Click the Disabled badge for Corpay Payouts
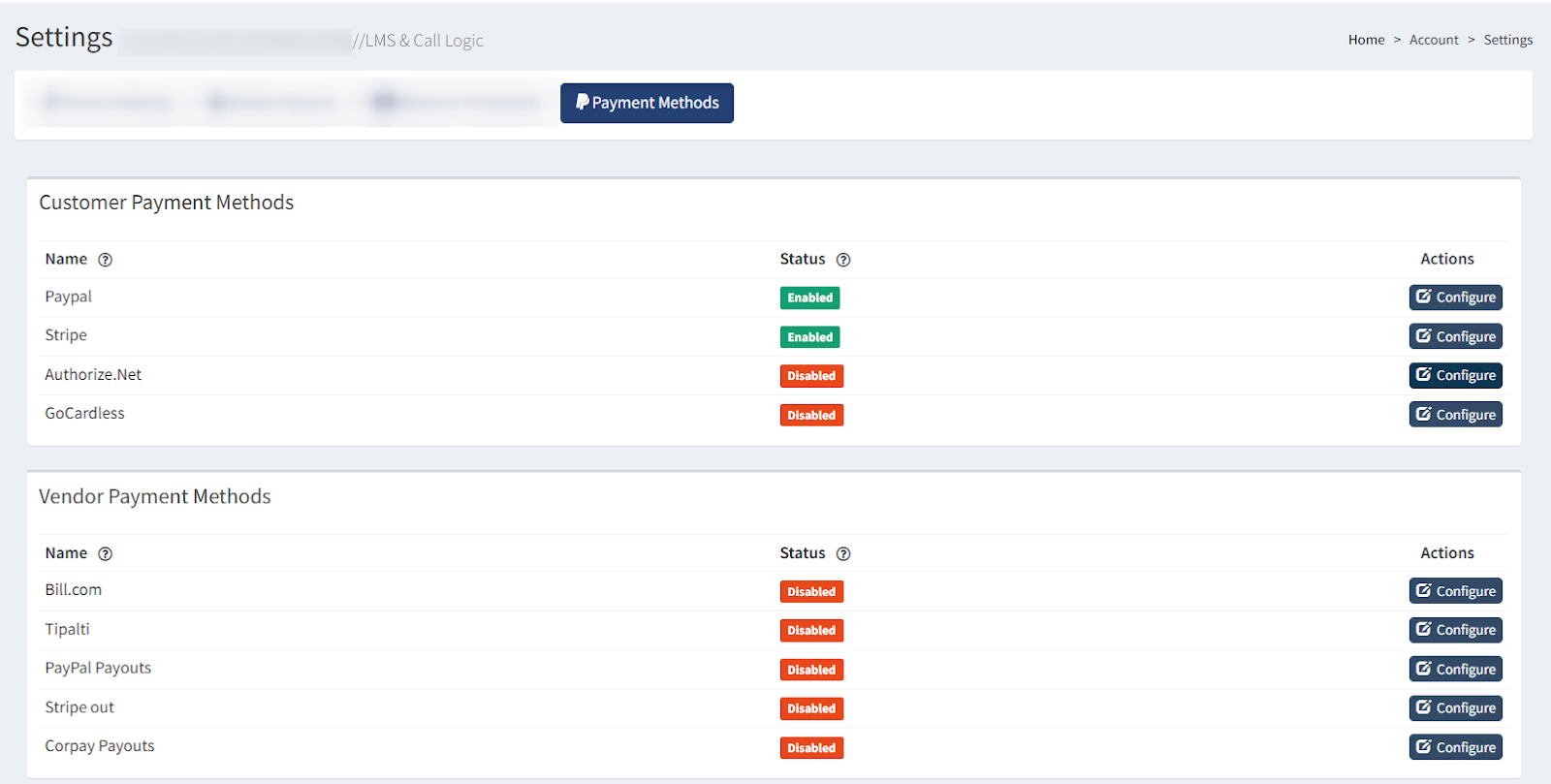Image resolution: width=1551 pixels, height=784 pixels. [x=811, y=748]
